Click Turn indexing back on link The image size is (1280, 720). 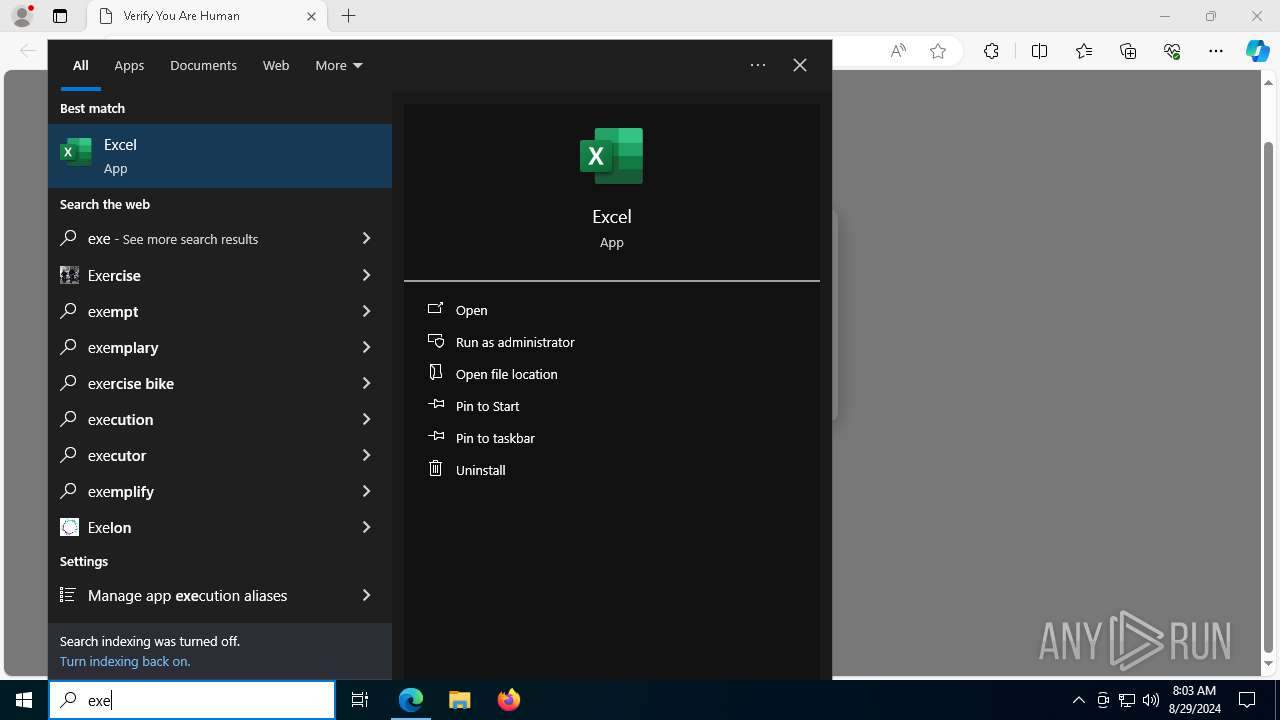tap(125, 661)
